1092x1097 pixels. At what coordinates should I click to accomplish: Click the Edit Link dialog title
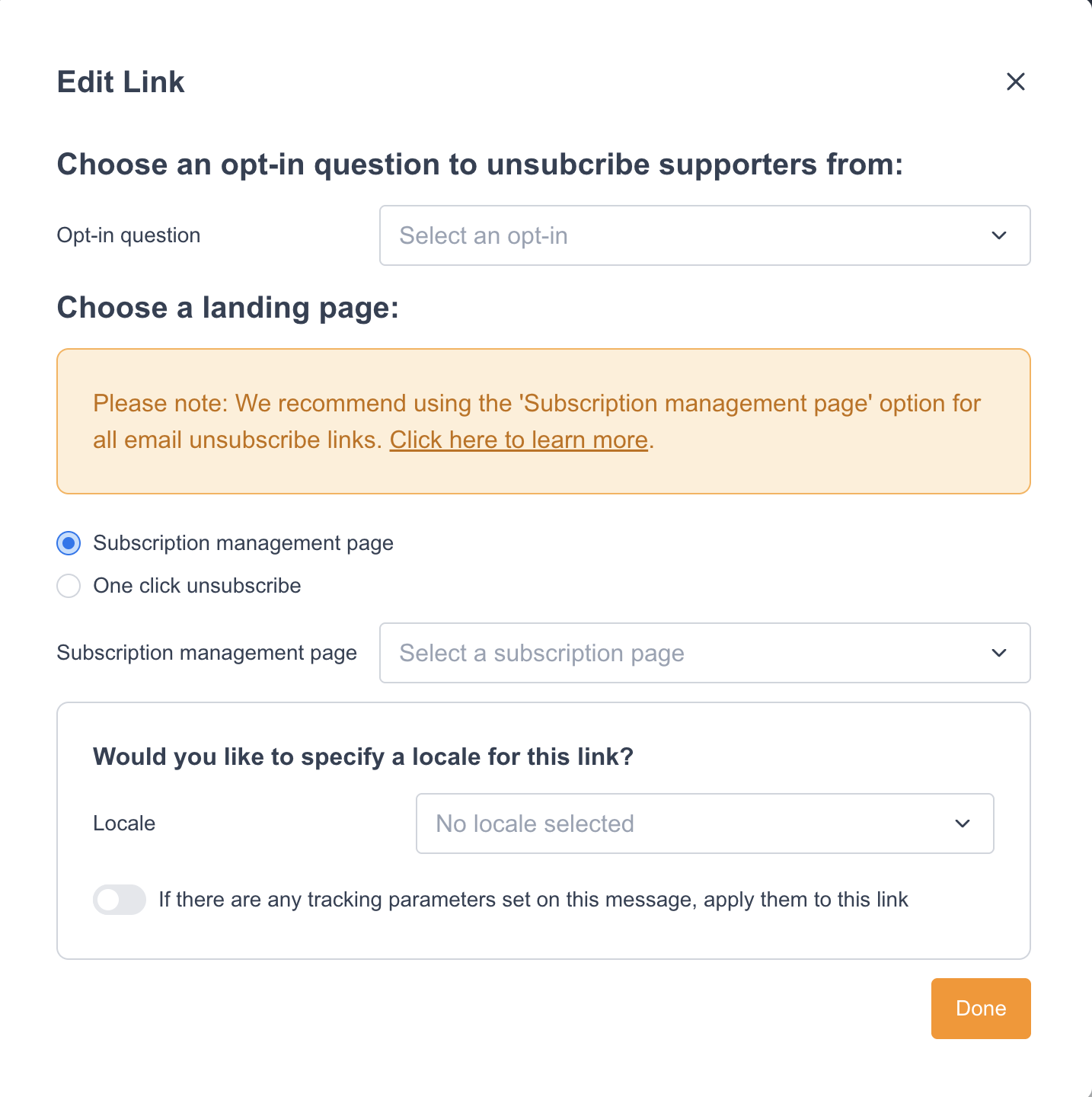point(120,82)
